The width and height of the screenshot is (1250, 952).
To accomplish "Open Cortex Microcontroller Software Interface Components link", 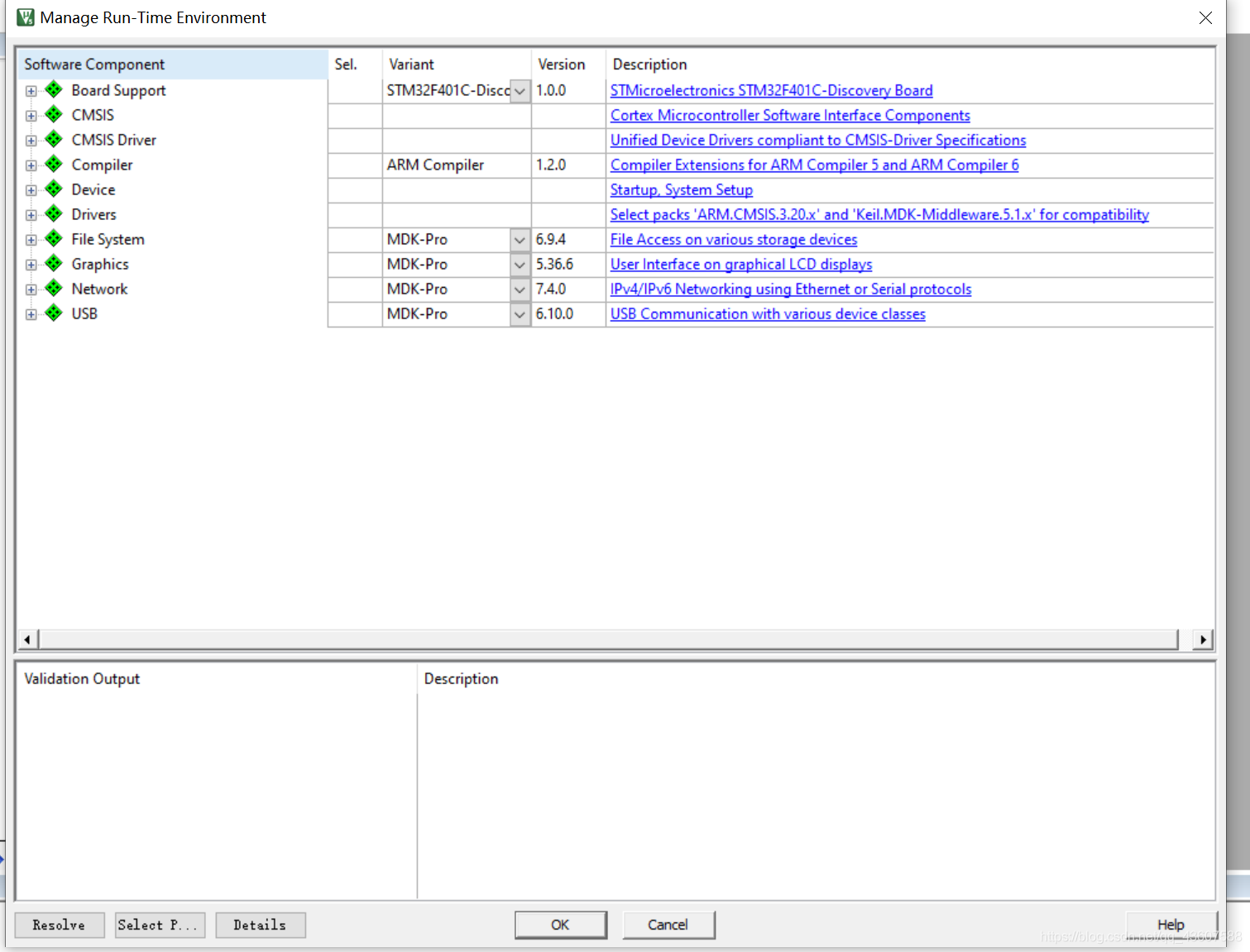I will click(790, 115).
